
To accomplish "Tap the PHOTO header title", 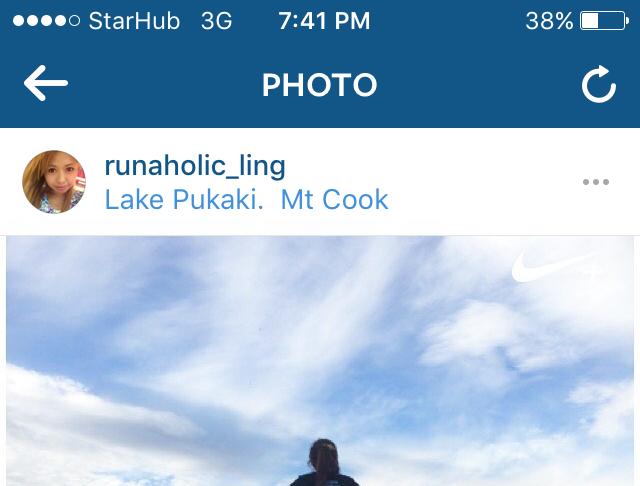I will pyautogui.click(x=320, y=85).
